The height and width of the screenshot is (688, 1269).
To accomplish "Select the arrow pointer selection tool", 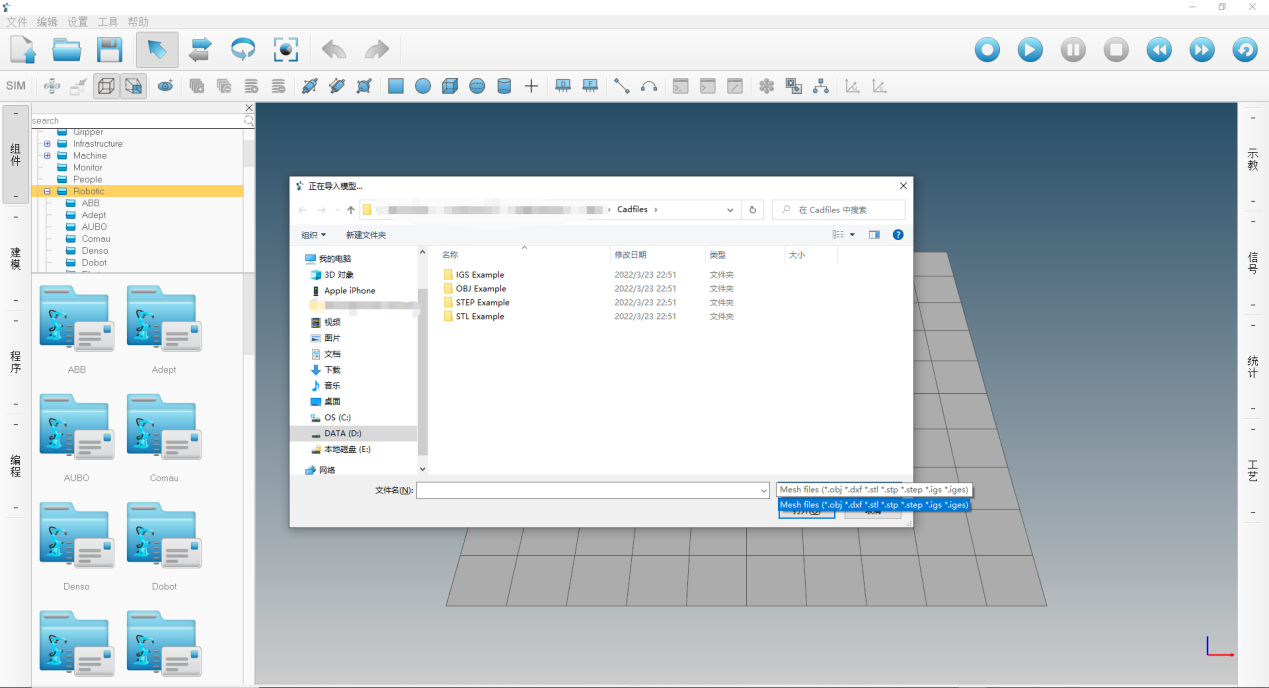I will 157,49.
